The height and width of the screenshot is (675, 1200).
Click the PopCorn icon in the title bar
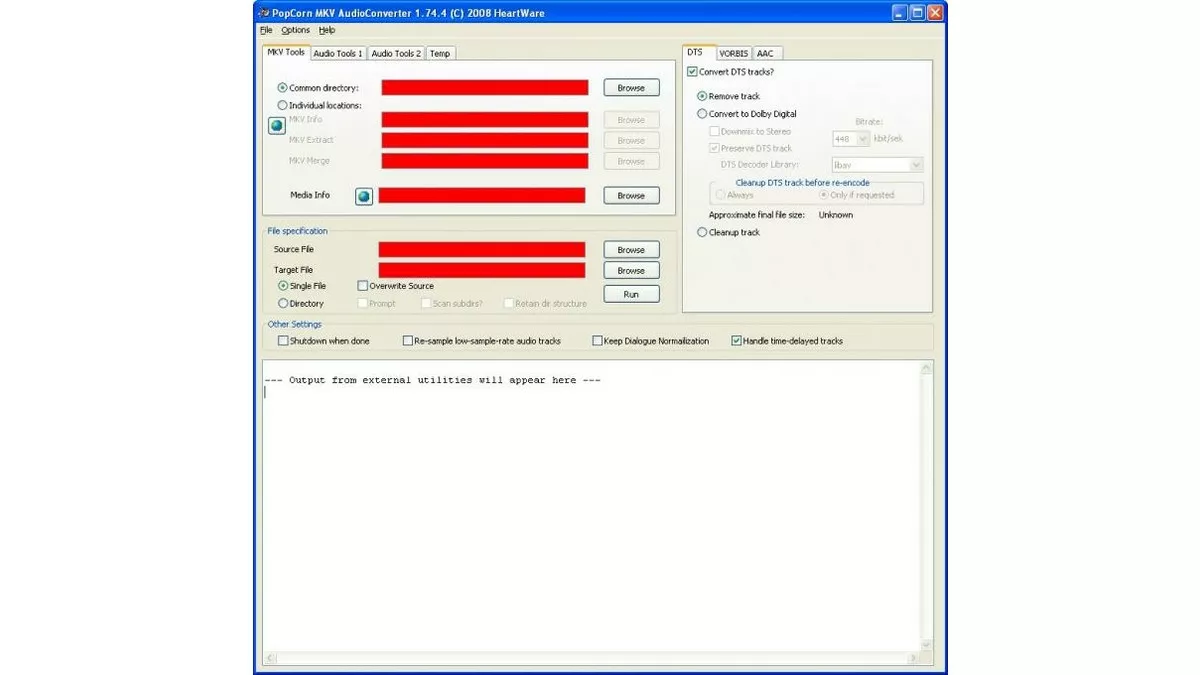[262, 12]
